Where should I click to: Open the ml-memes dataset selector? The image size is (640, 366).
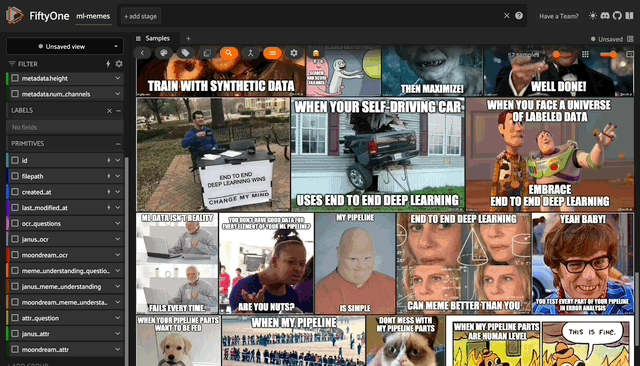[93, 16]
